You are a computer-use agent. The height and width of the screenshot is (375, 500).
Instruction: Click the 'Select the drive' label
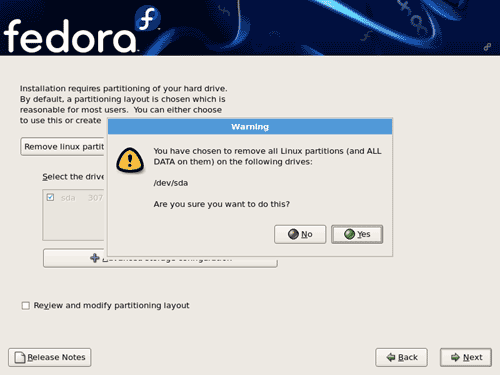tap(73, 177)
